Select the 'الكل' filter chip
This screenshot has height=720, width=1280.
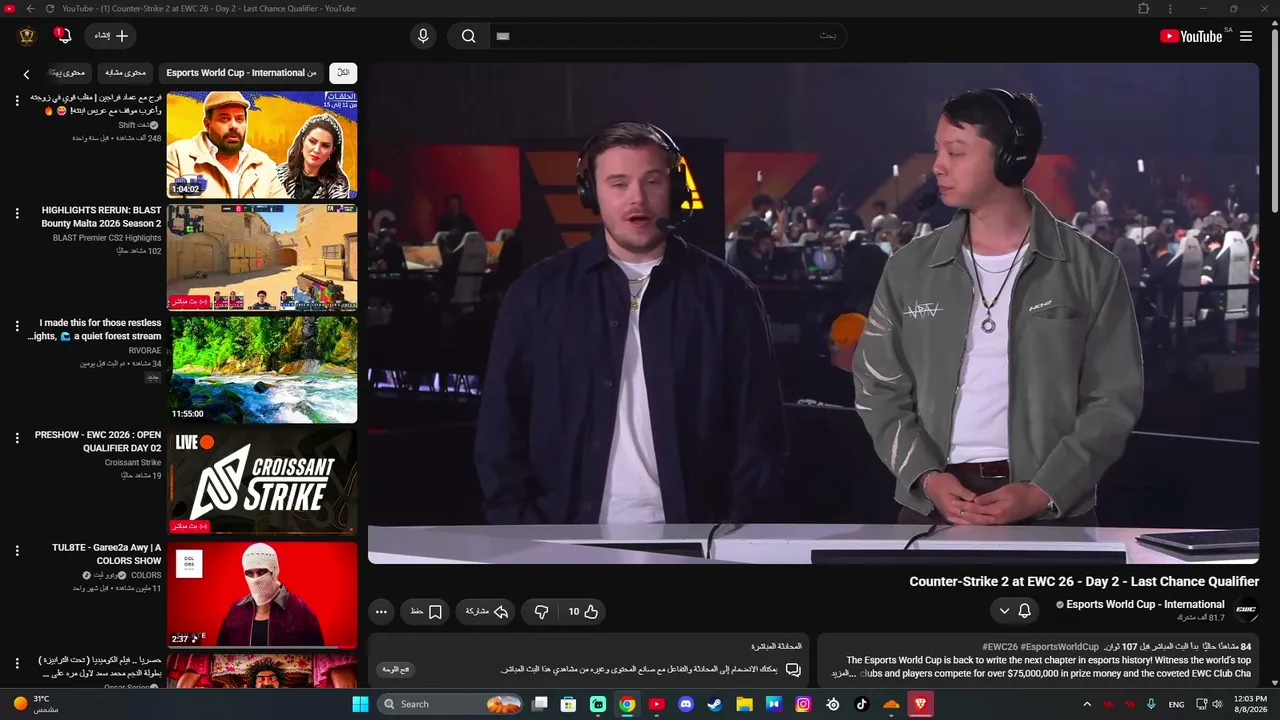click(343, 73)
